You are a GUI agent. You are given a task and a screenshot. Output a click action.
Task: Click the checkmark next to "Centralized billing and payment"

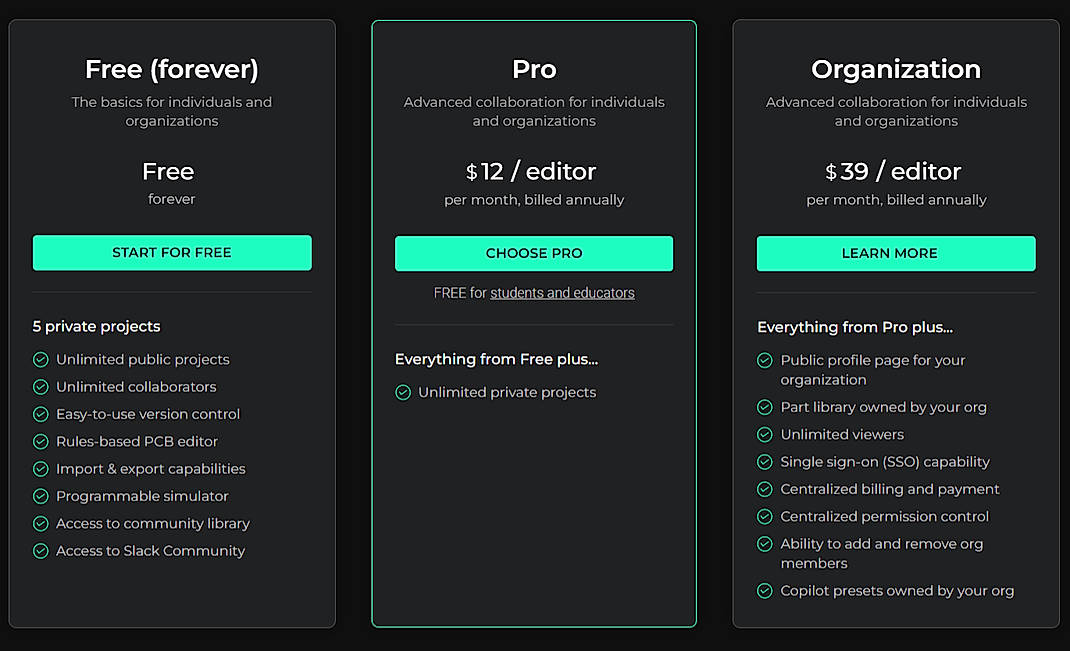tap(765, 489)
